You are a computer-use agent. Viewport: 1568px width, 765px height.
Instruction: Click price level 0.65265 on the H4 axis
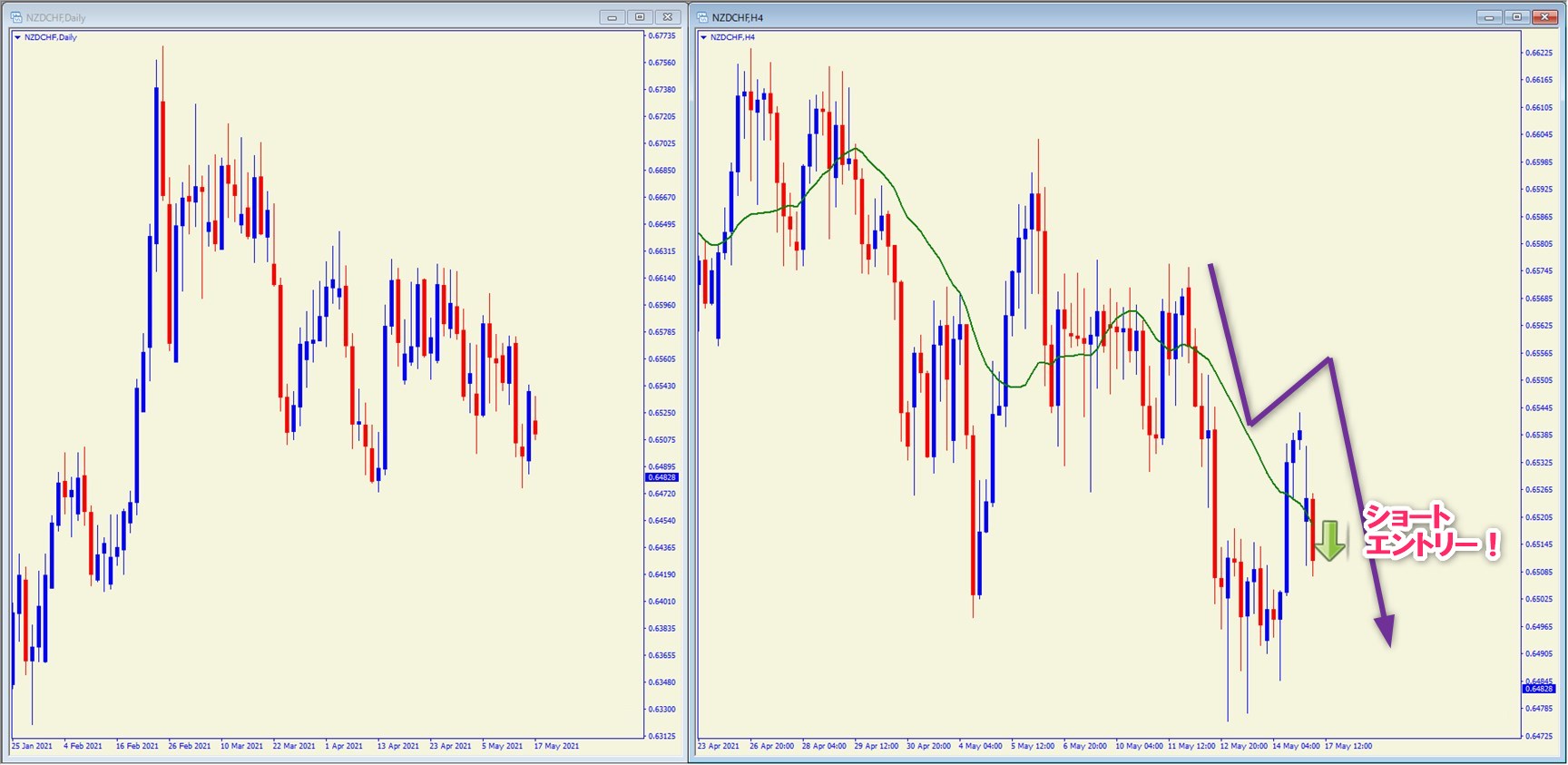1539,490
